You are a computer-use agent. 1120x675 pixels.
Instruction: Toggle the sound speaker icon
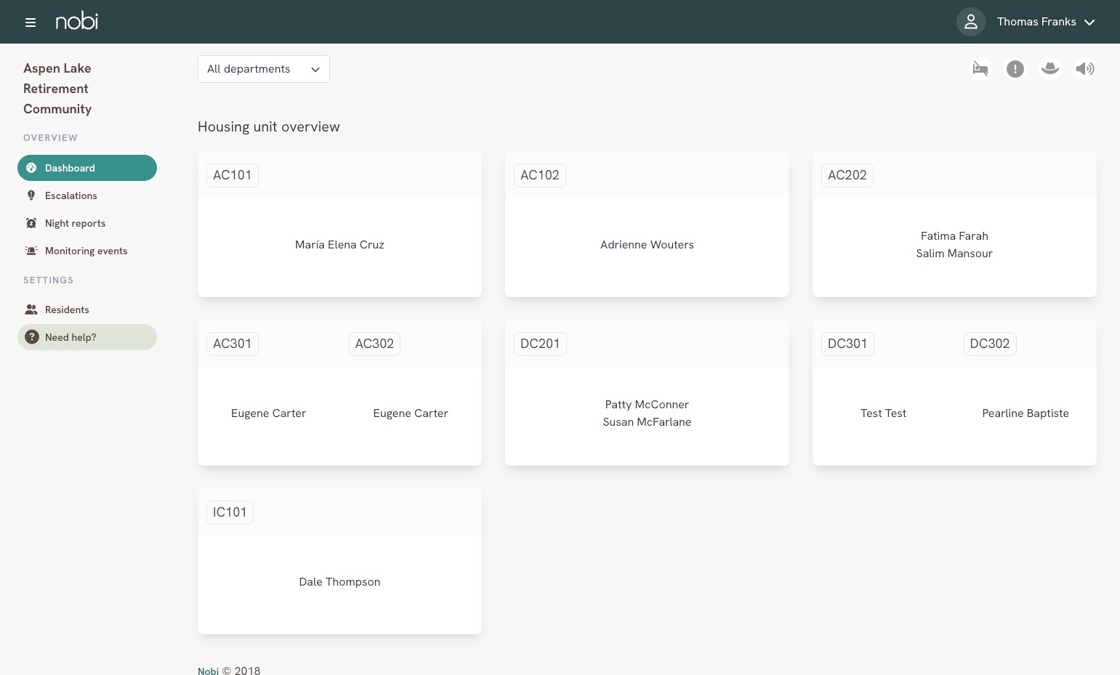coord(1085,69)
